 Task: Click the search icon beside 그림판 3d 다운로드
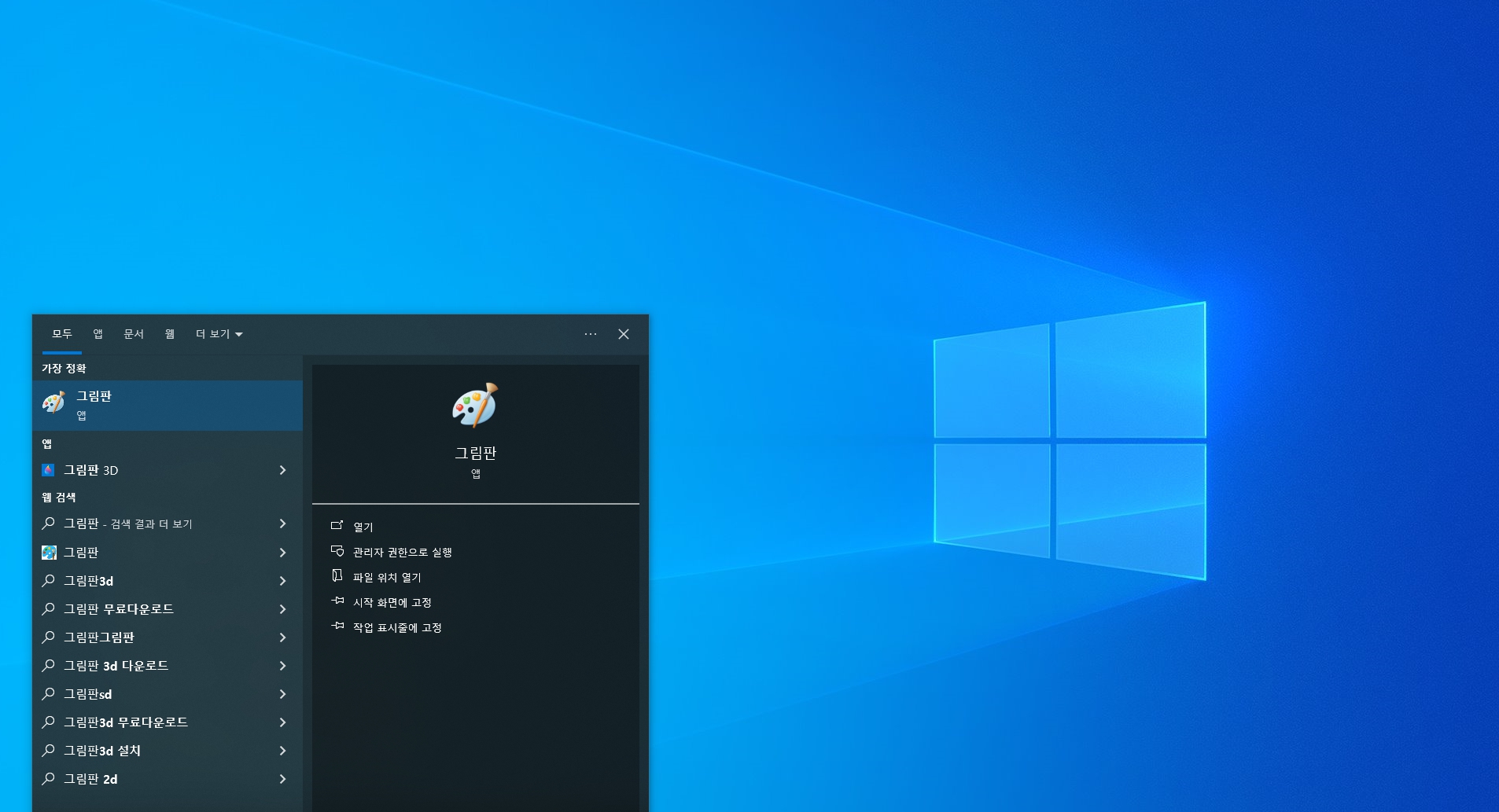coord(49,666)
